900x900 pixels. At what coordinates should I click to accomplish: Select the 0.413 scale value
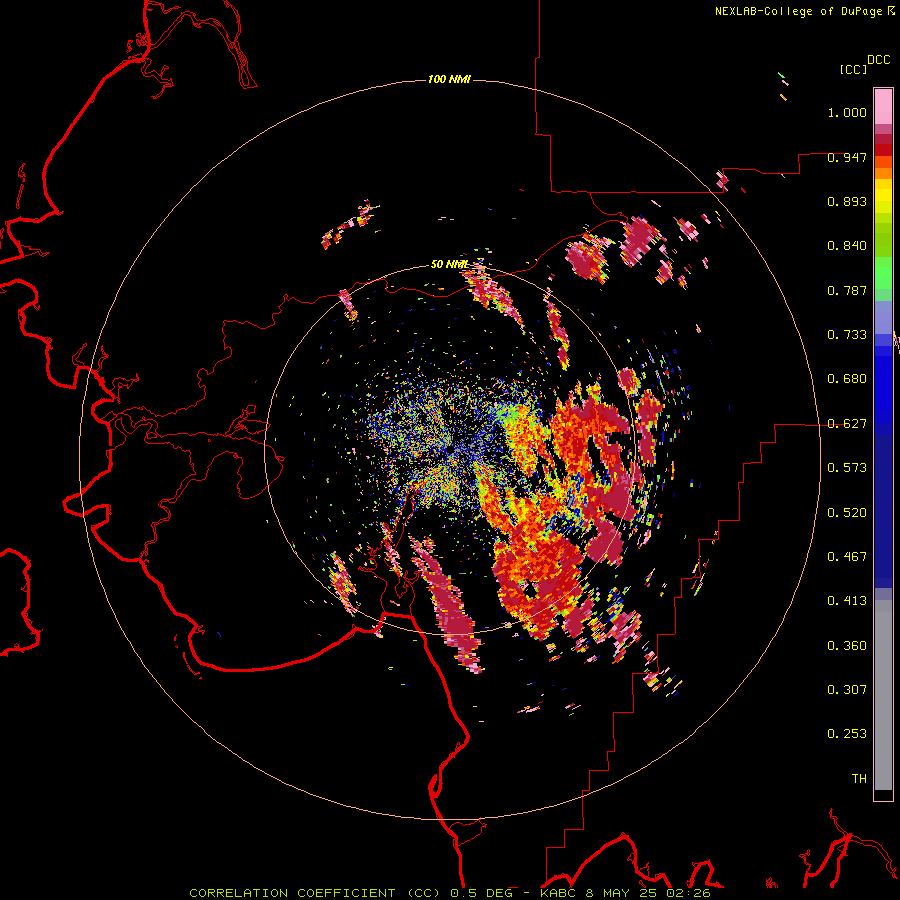point(847,601)
